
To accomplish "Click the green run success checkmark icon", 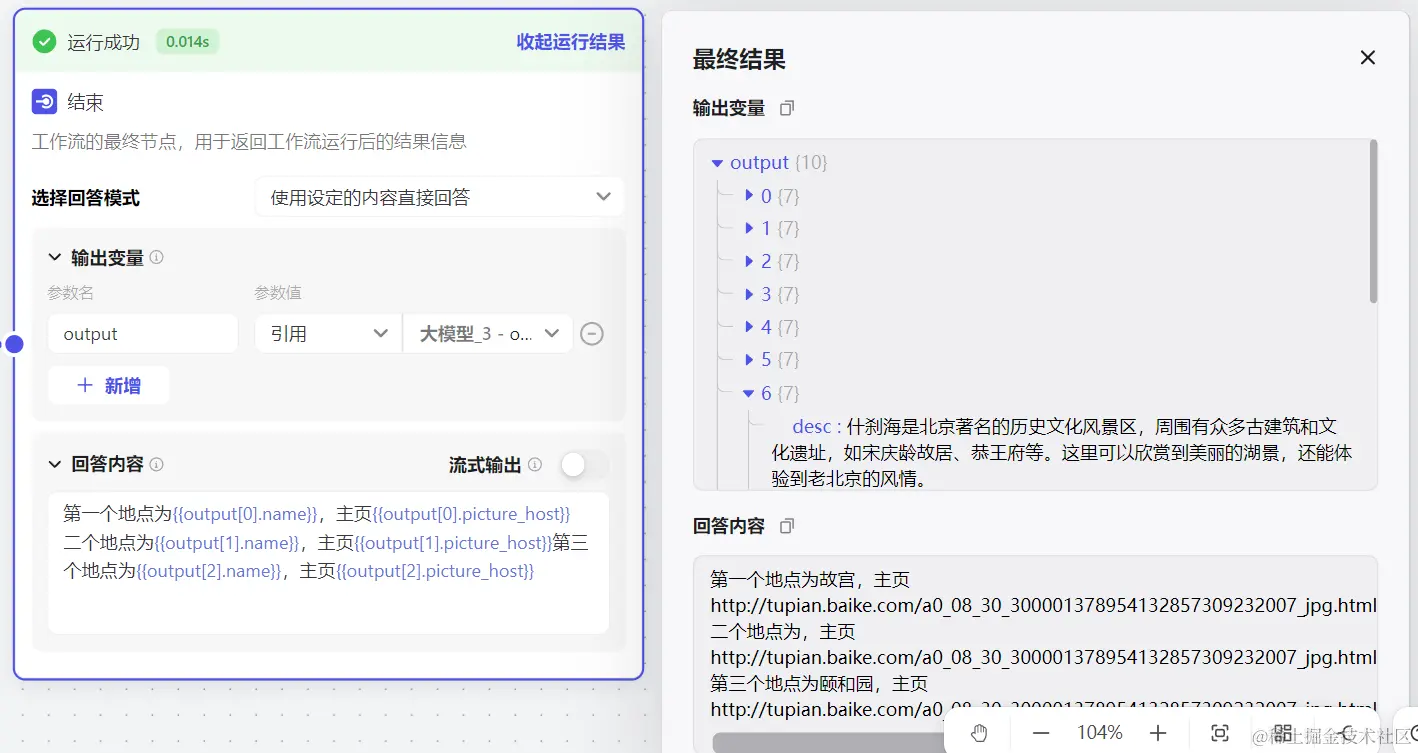I will click(44, 41).
